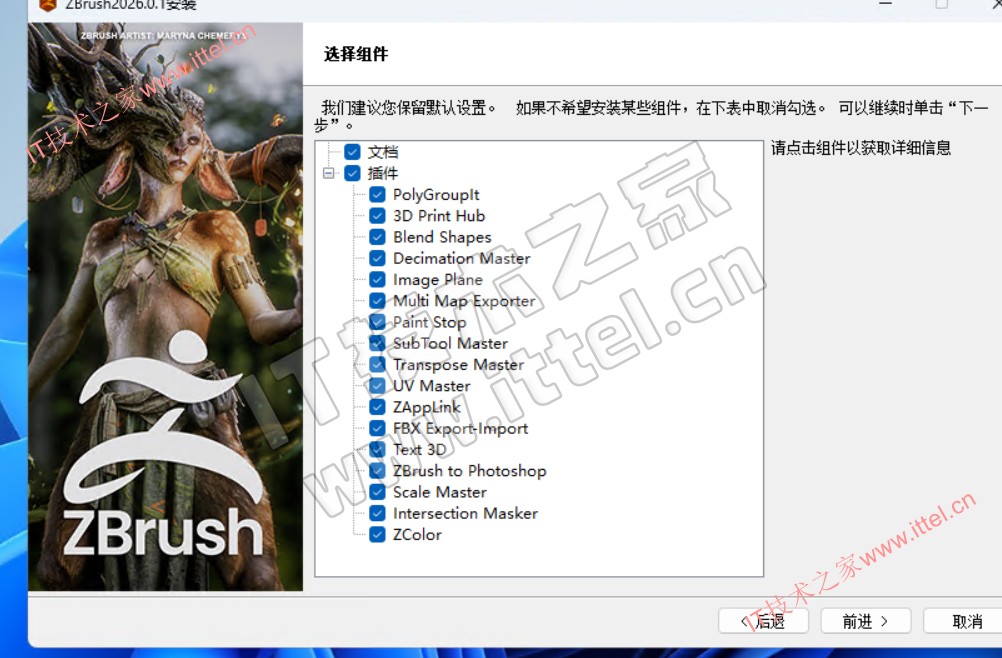Toggle the Paint Stop checkbox

(377, 322)
